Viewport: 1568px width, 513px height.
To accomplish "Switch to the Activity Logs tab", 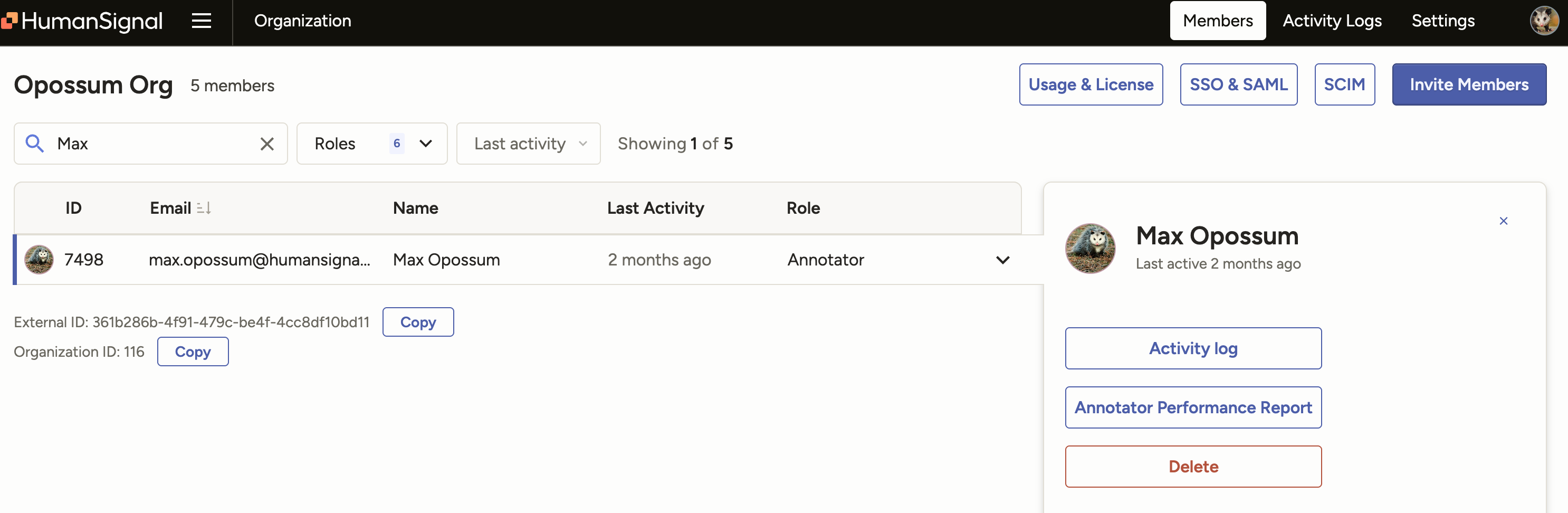I will [1333, 20].
